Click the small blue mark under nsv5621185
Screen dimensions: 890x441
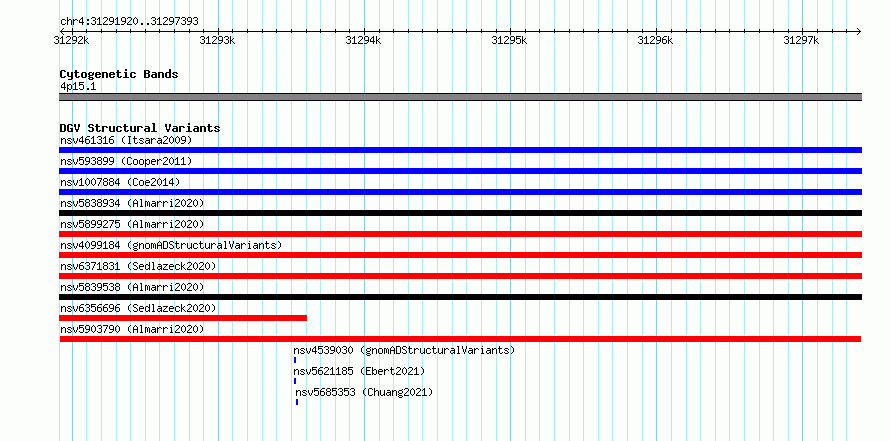click(295, 381)
